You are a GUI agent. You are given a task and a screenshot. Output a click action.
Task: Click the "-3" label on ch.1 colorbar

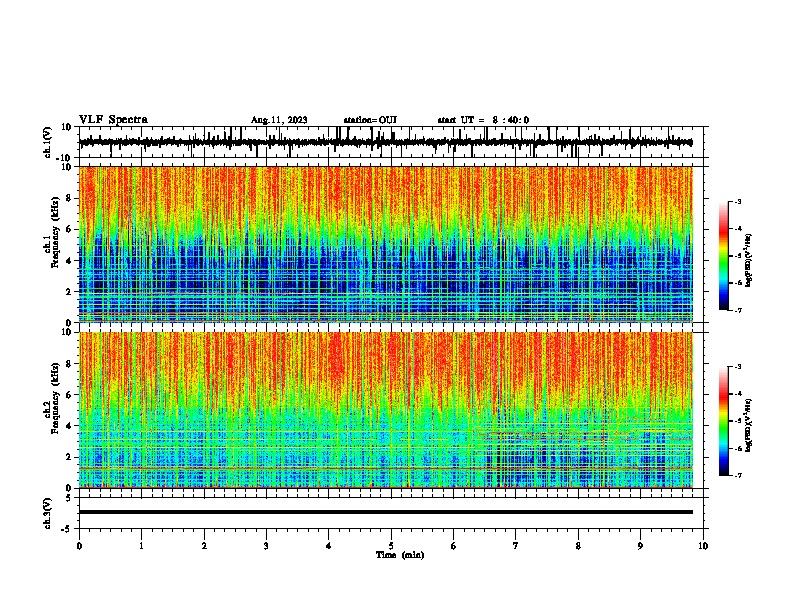coord(738,201)
